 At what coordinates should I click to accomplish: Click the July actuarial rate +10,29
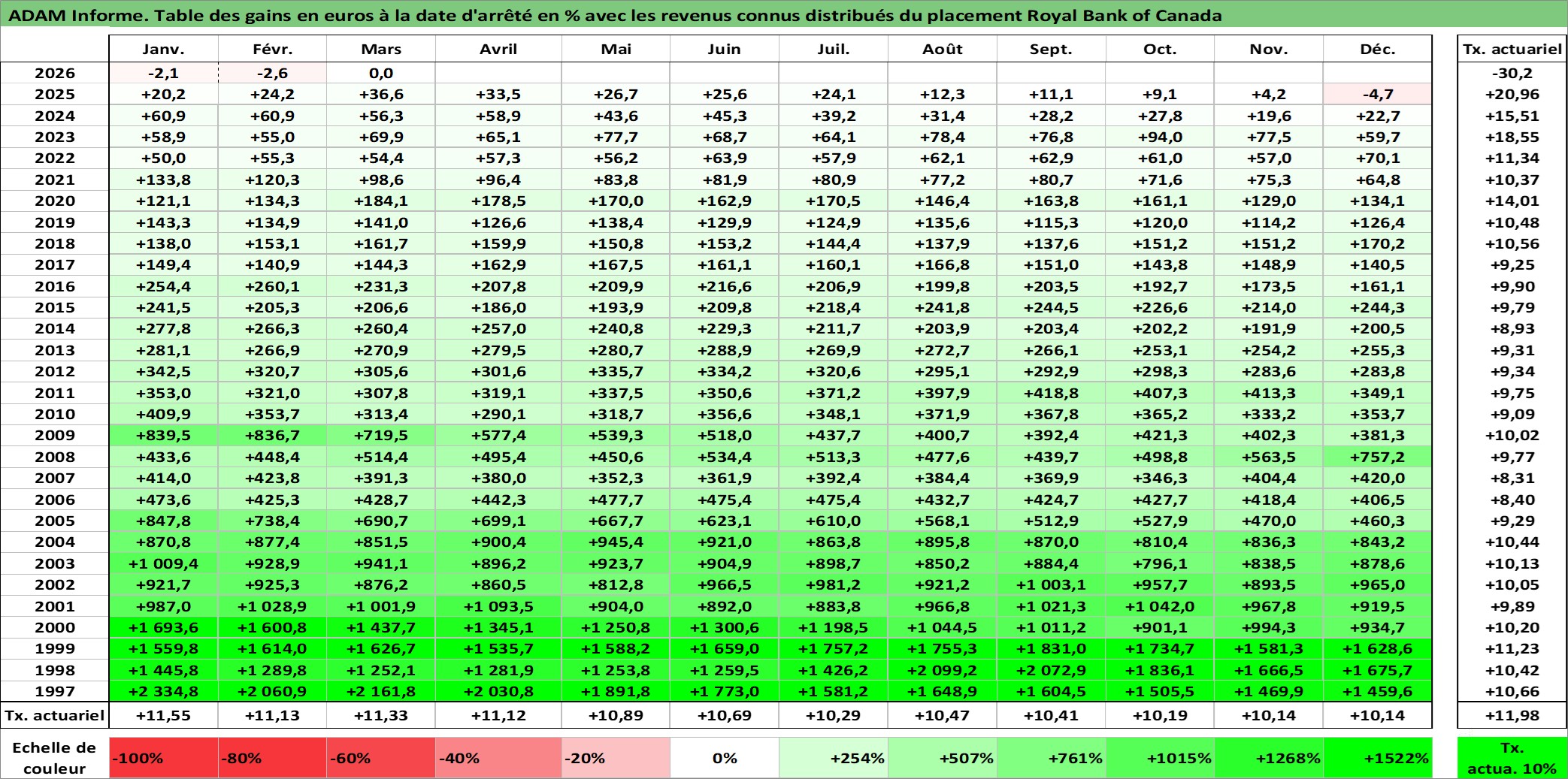pos(834,715)
